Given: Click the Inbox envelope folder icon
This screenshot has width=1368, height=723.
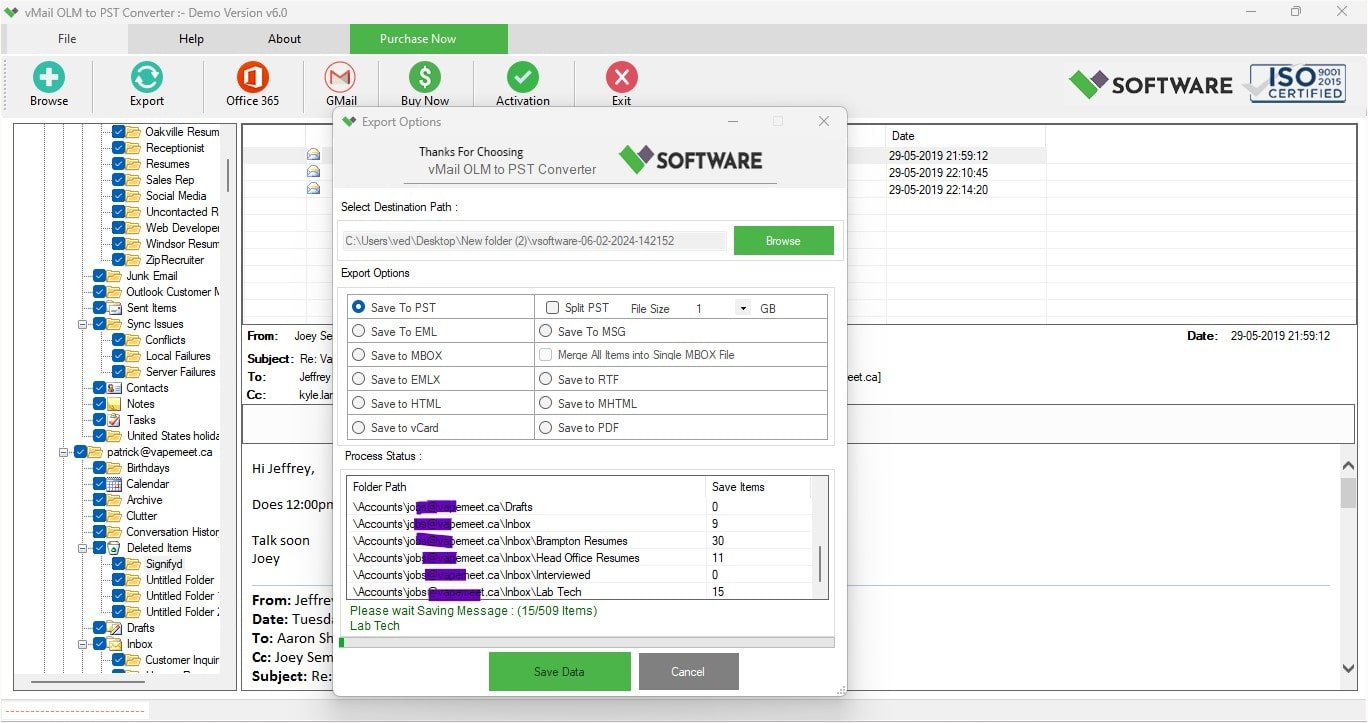Looking at the screenshot, I should [115, 644].
